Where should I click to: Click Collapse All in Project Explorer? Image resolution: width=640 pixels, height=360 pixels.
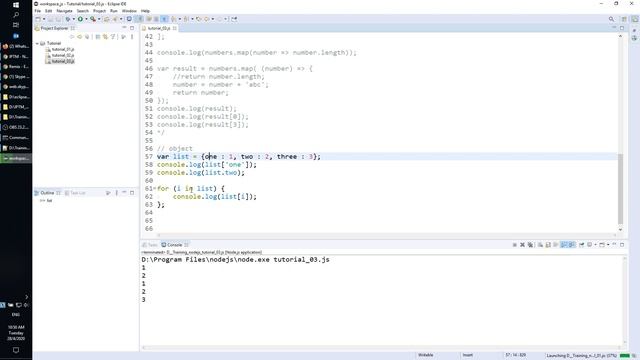98,37
